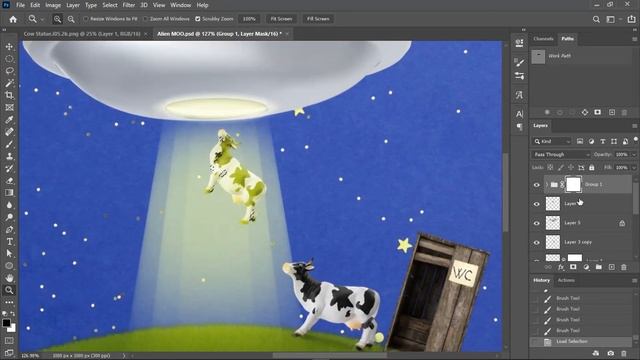Load path as selection icon

point(572,112)
